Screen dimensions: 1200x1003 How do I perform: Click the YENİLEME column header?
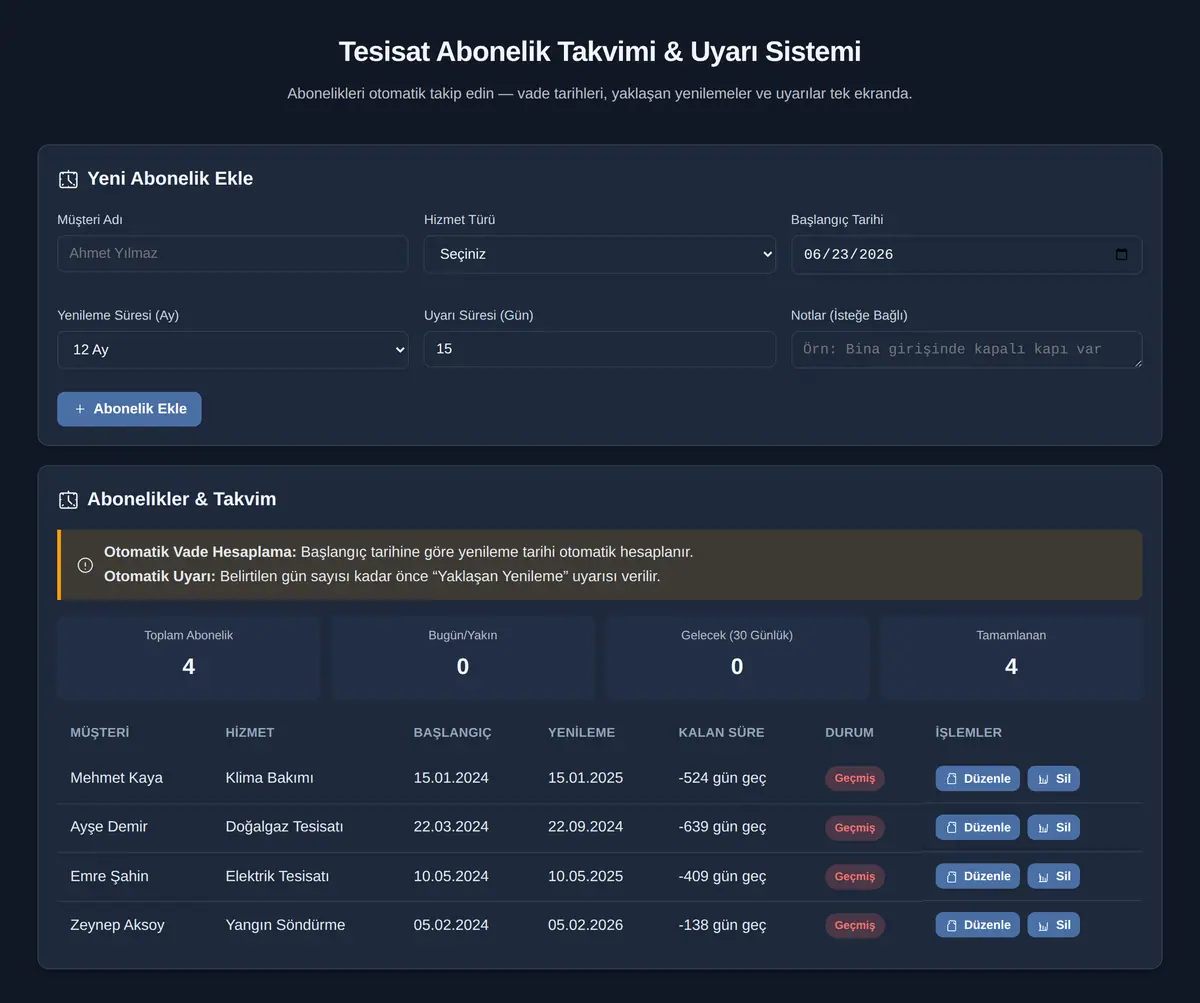click(582, 732)
